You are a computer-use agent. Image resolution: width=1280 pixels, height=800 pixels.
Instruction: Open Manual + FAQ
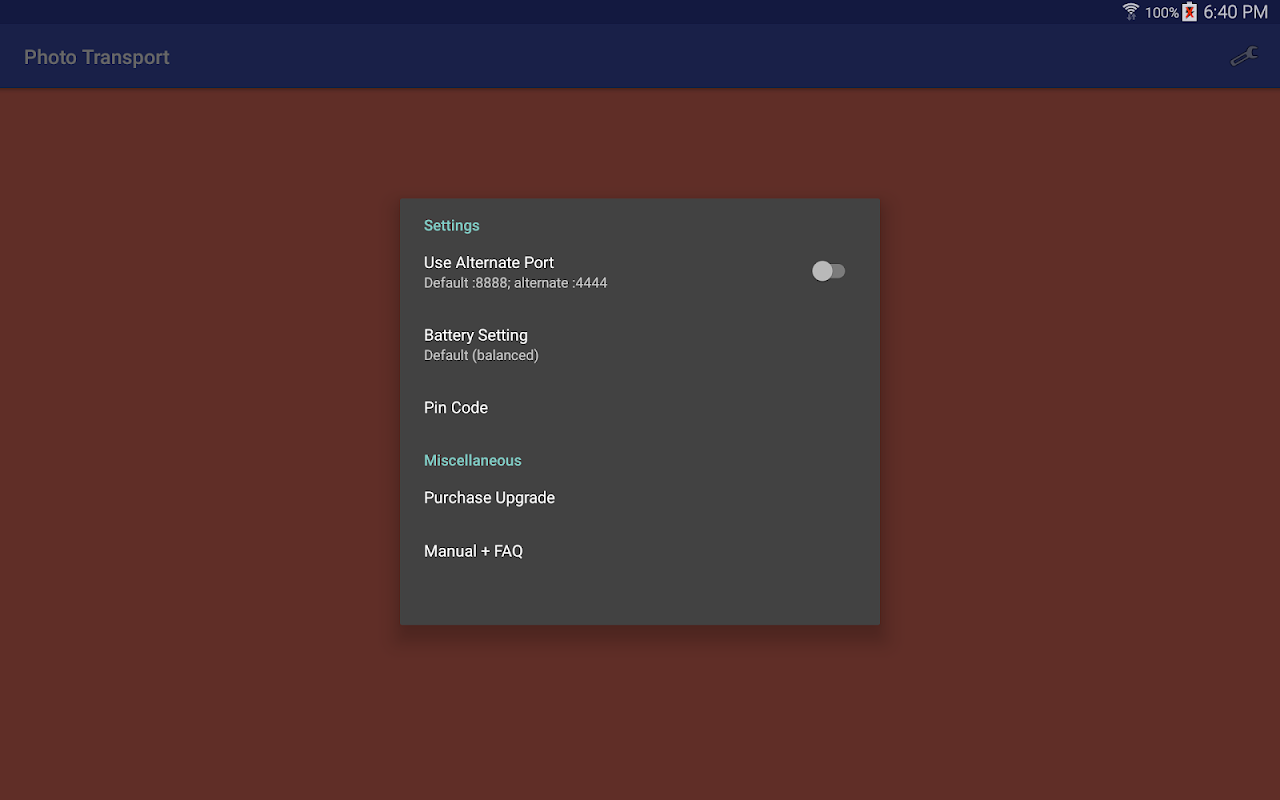tap(640, 551)
